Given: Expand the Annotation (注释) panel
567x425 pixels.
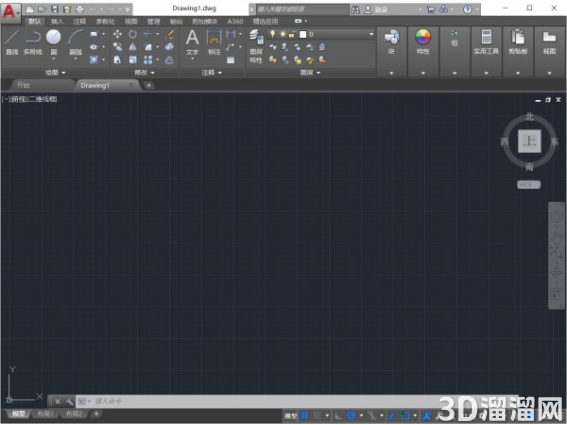Looking at the screenshot, I should coord(212,73).
